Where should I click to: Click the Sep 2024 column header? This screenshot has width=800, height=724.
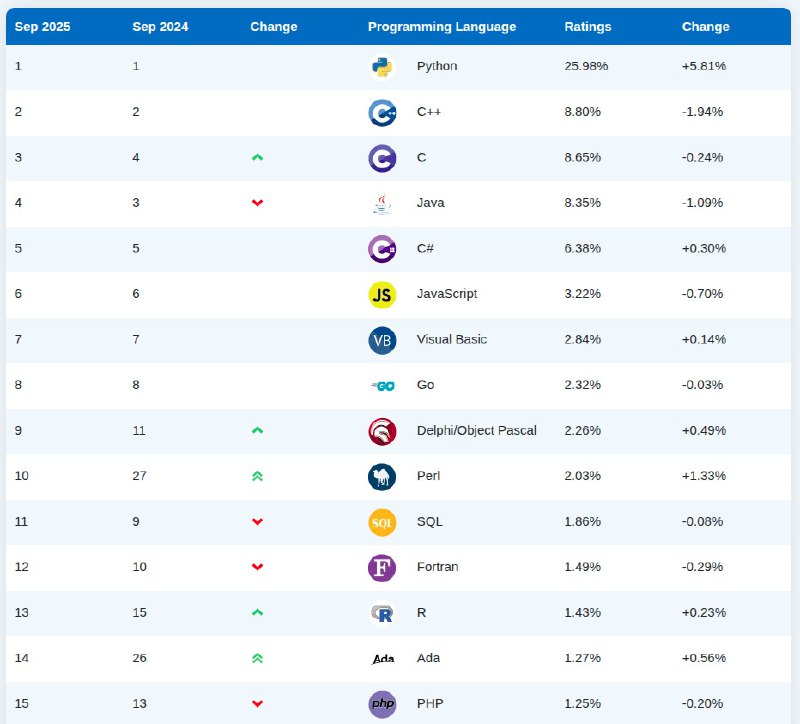[160, 27]
